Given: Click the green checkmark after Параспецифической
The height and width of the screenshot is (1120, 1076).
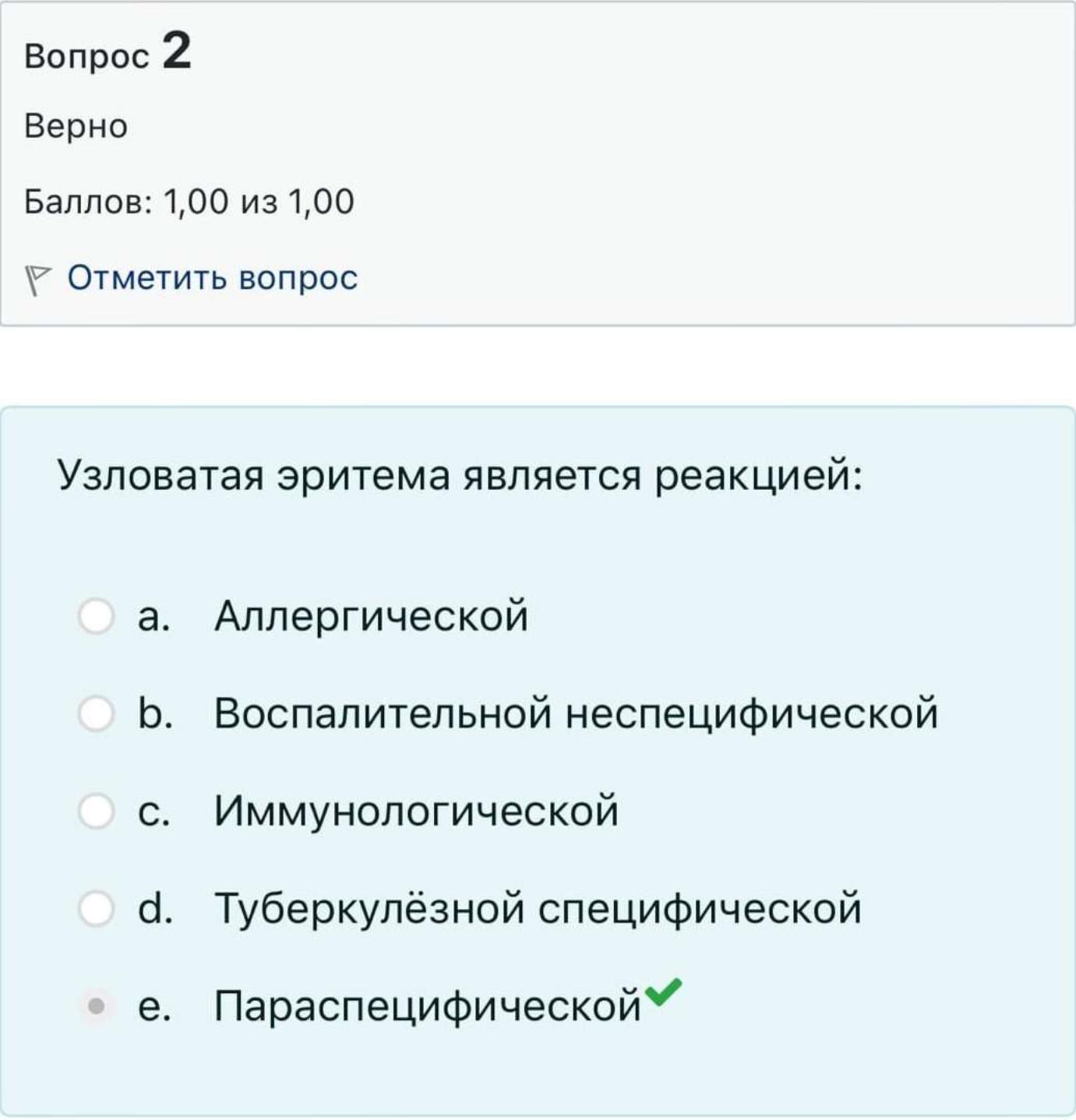Looking at the screenshot, I should click(664, 992).
